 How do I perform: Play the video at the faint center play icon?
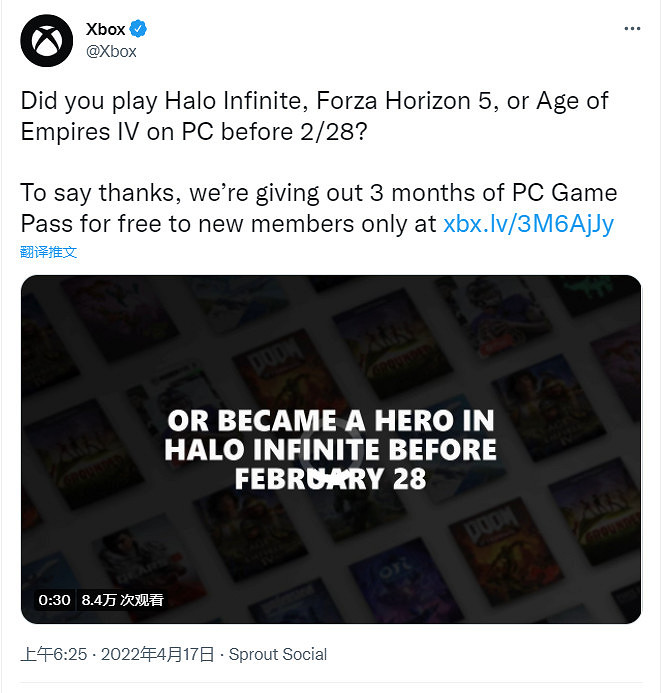[331, 465]
